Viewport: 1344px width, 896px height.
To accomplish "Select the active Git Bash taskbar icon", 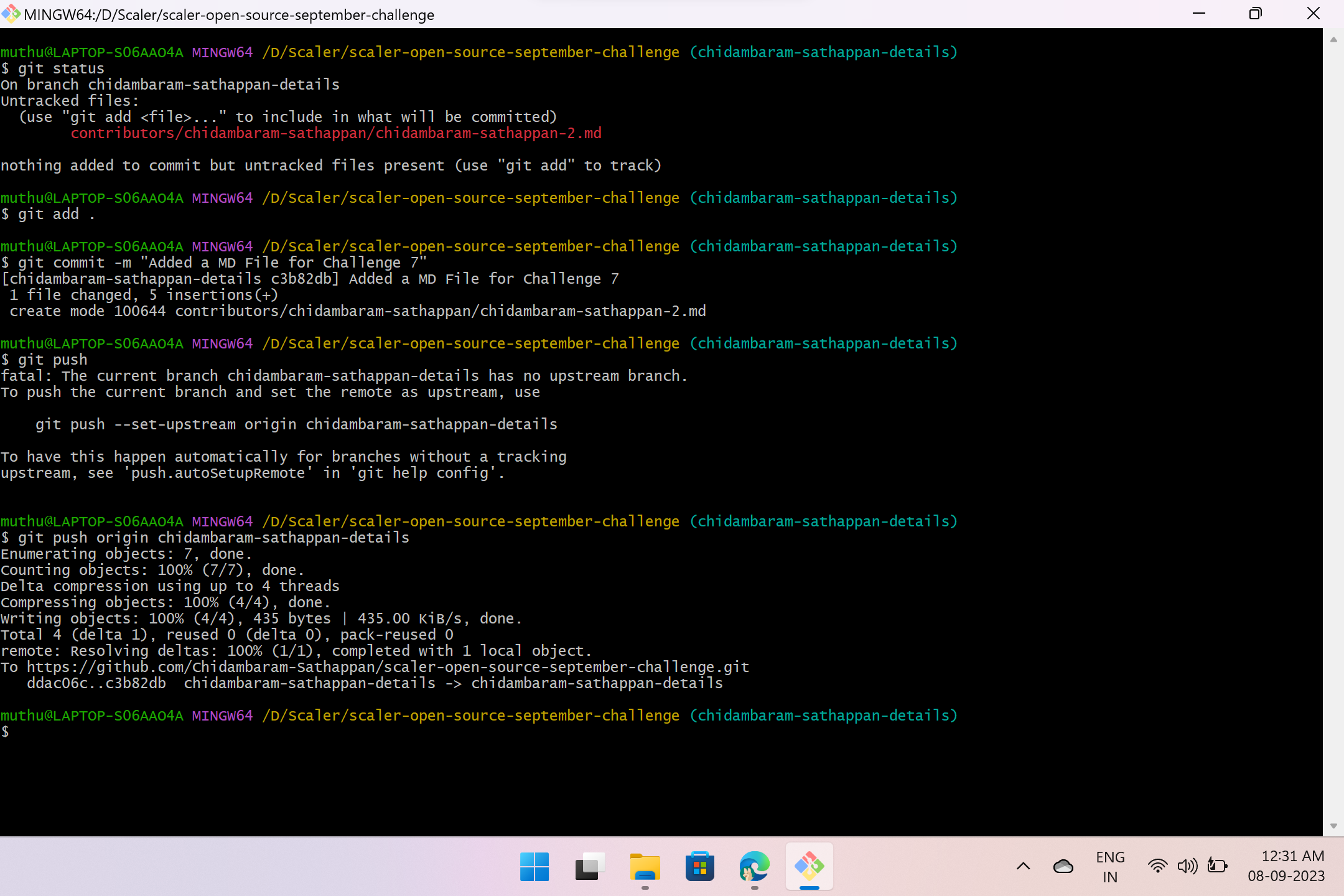I will pos(809,866).
